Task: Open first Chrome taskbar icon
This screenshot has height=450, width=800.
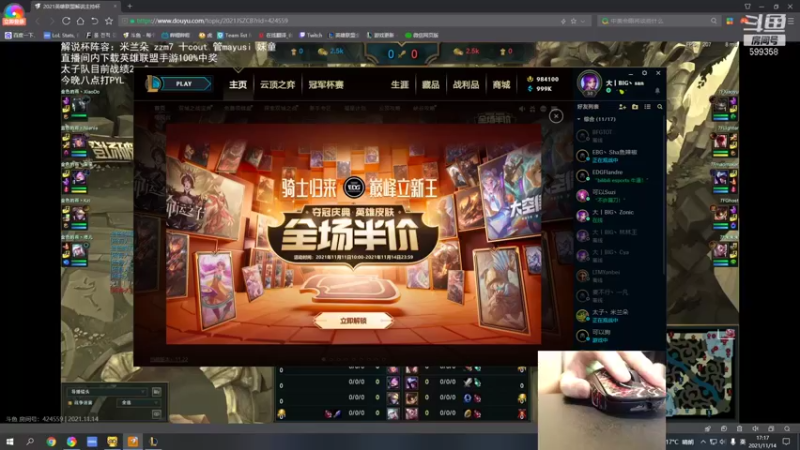Action: click(51, 441)
